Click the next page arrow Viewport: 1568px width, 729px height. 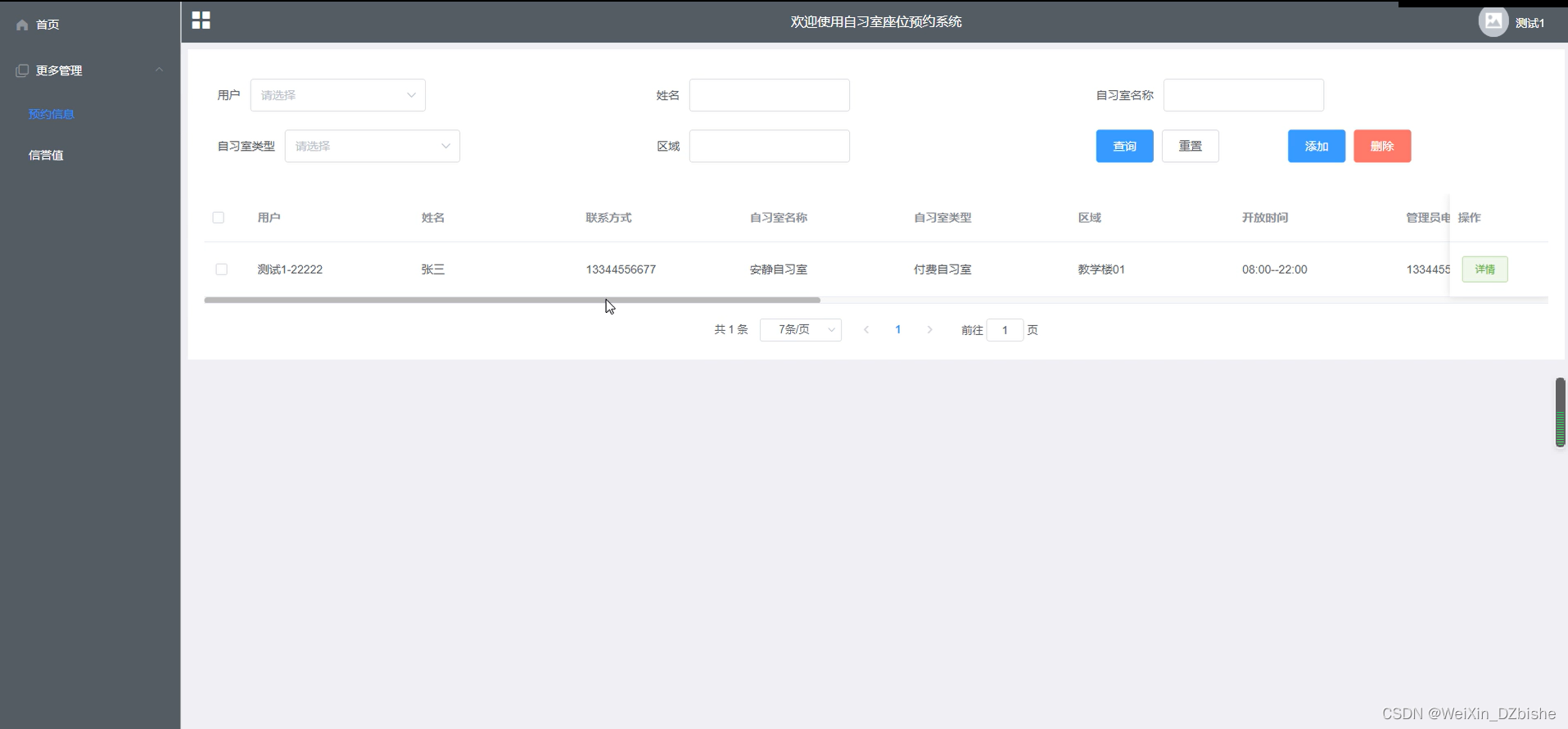pyautogui.click(x=929, y=330)
